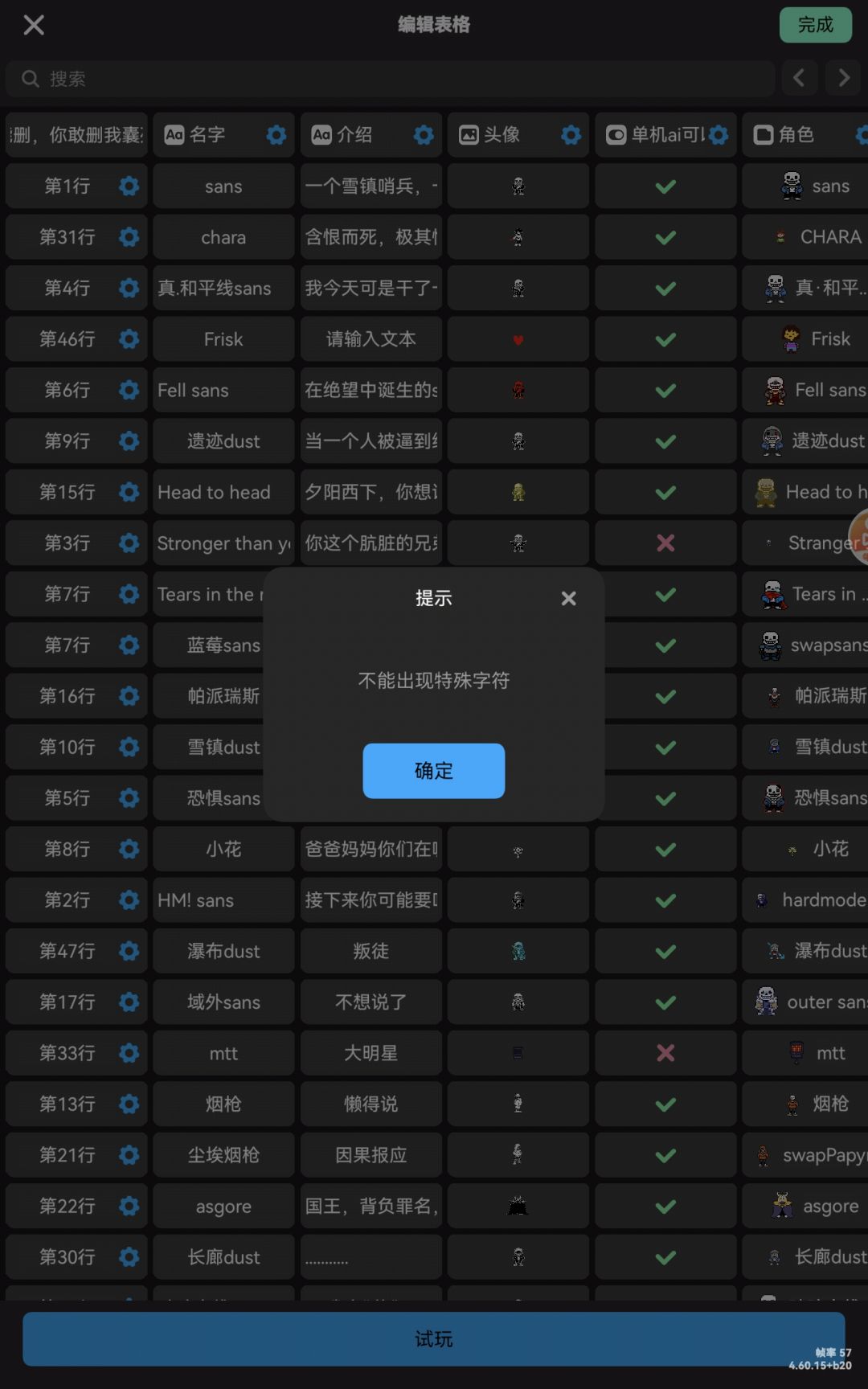Toggle 单机ai checkmark in Fell sans row
Screen dimensions: 868x1389
click(x=665, y=390)
